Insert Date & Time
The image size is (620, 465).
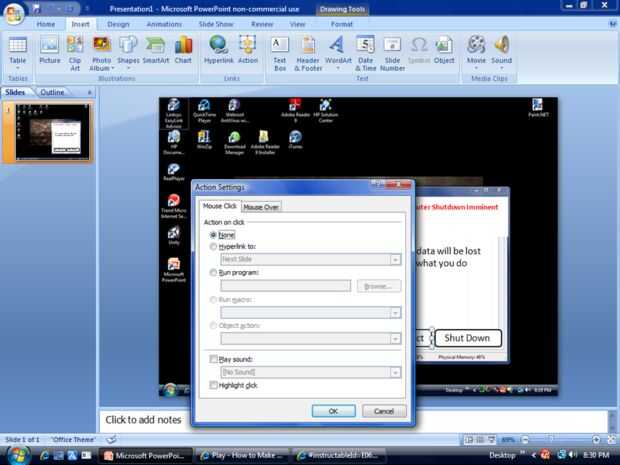[x=366, y=54]
